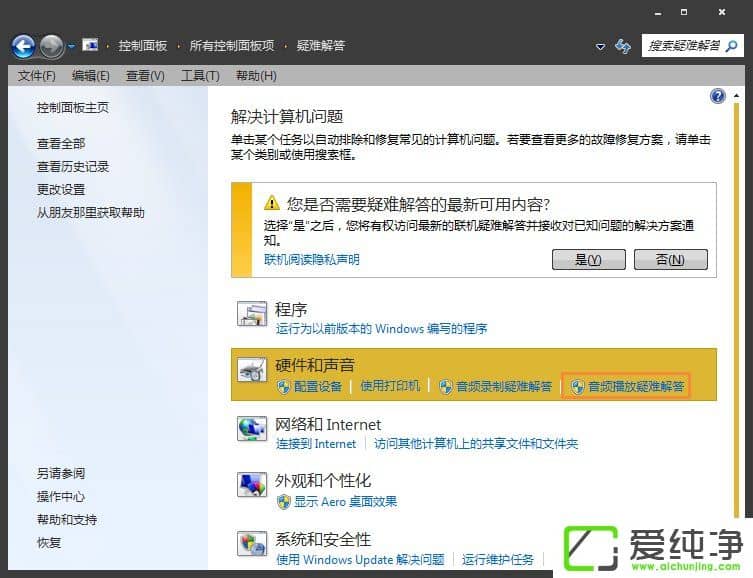Click the 系统和安全性 category icon

(x=251, y=543)
